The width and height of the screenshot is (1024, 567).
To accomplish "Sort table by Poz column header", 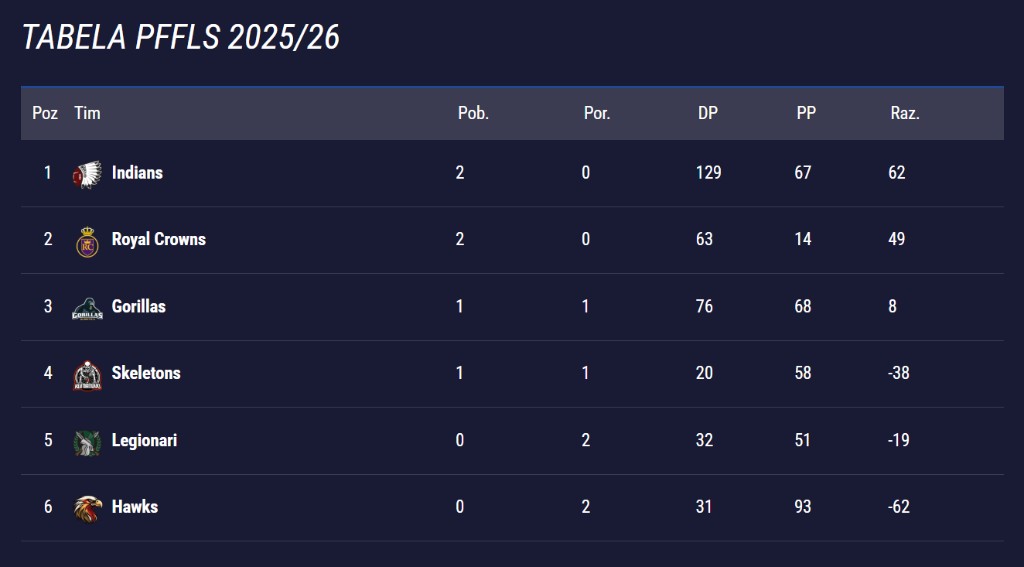I will click(x=45, y=113).
